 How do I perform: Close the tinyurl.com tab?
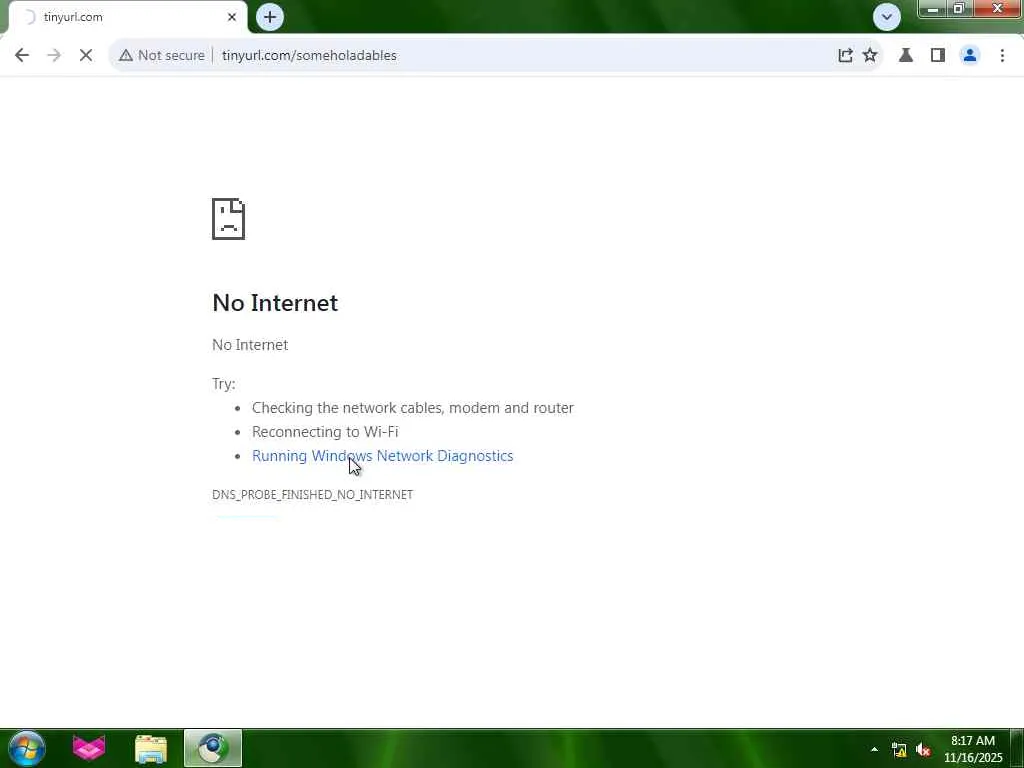232,17
